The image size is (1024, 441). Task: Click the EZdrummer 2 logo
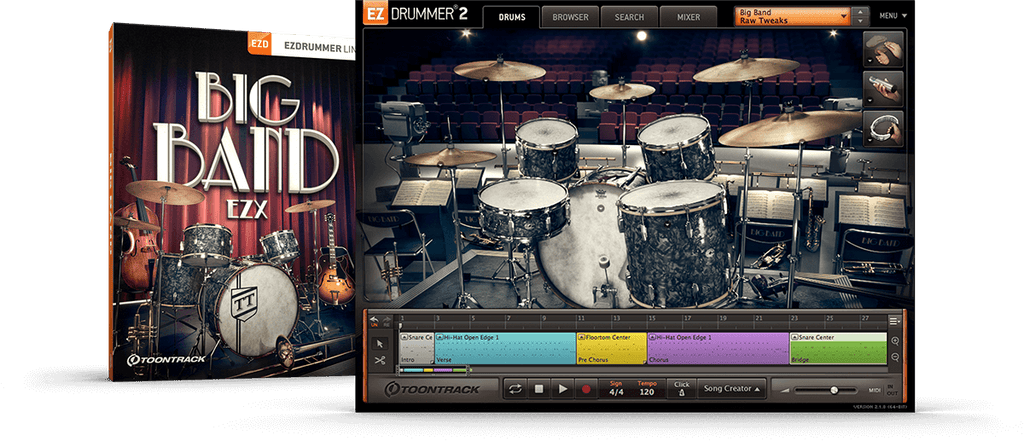tap(417, 14)
